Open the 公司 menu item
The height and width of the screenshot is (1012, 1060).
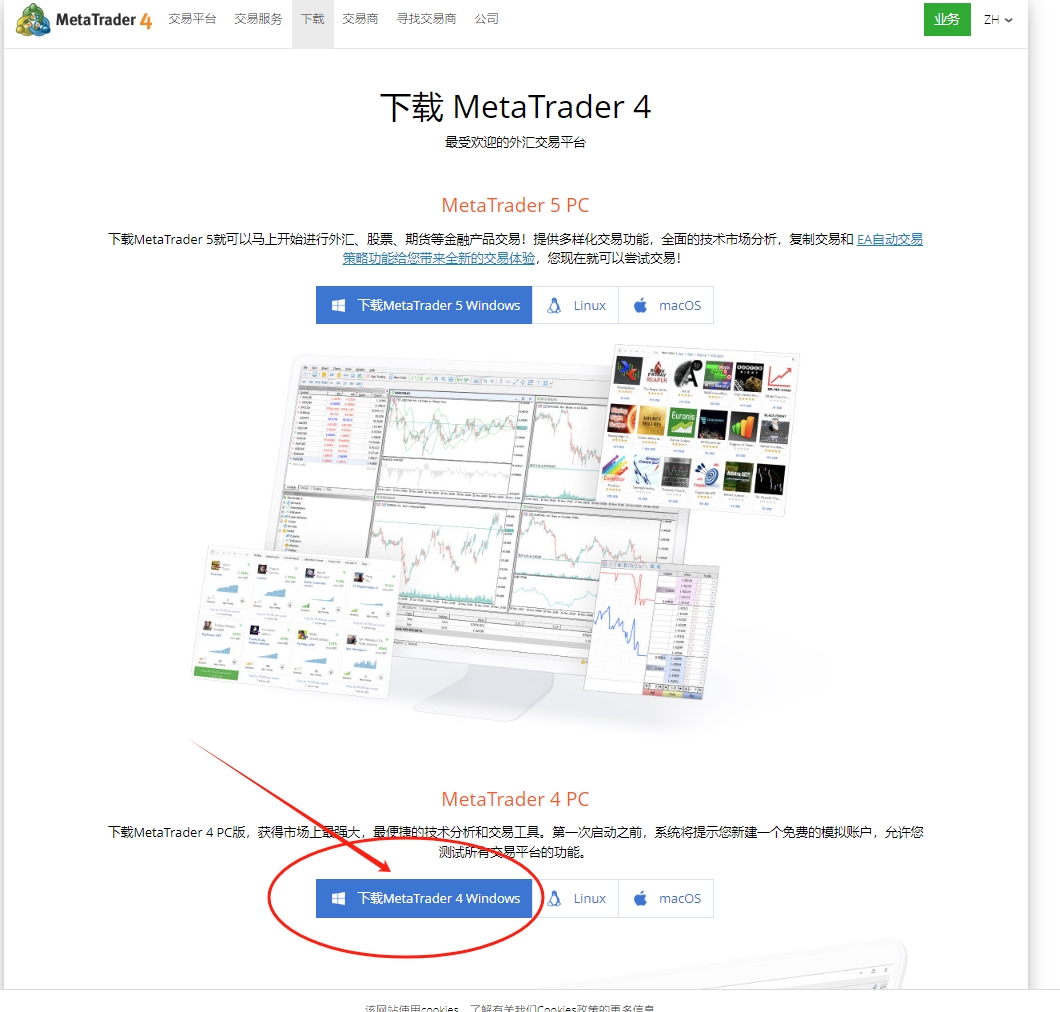click(x=486, y=19)
